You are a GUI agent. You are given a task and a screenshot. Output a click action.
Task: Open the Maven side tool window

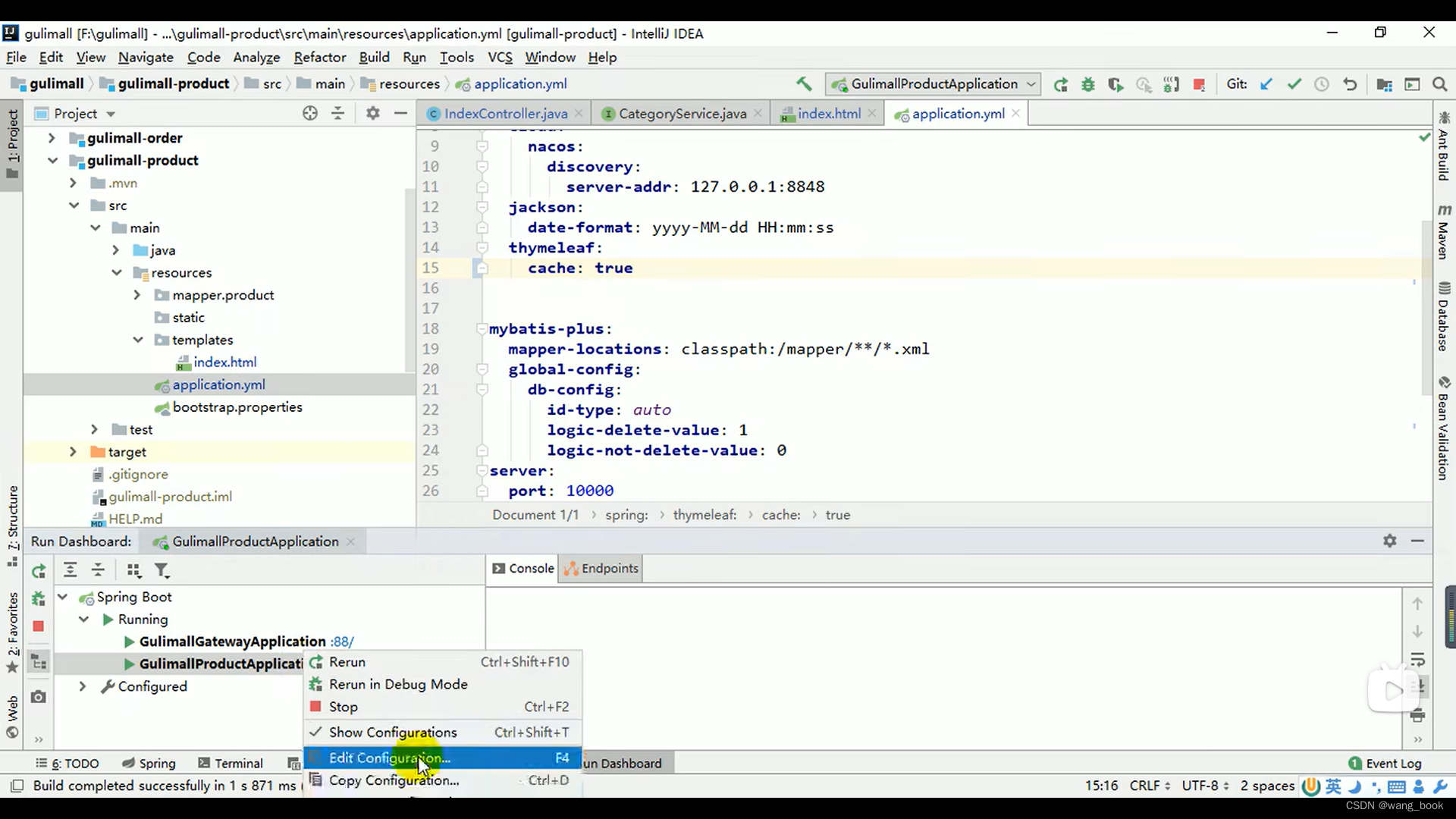(1444, 232)
